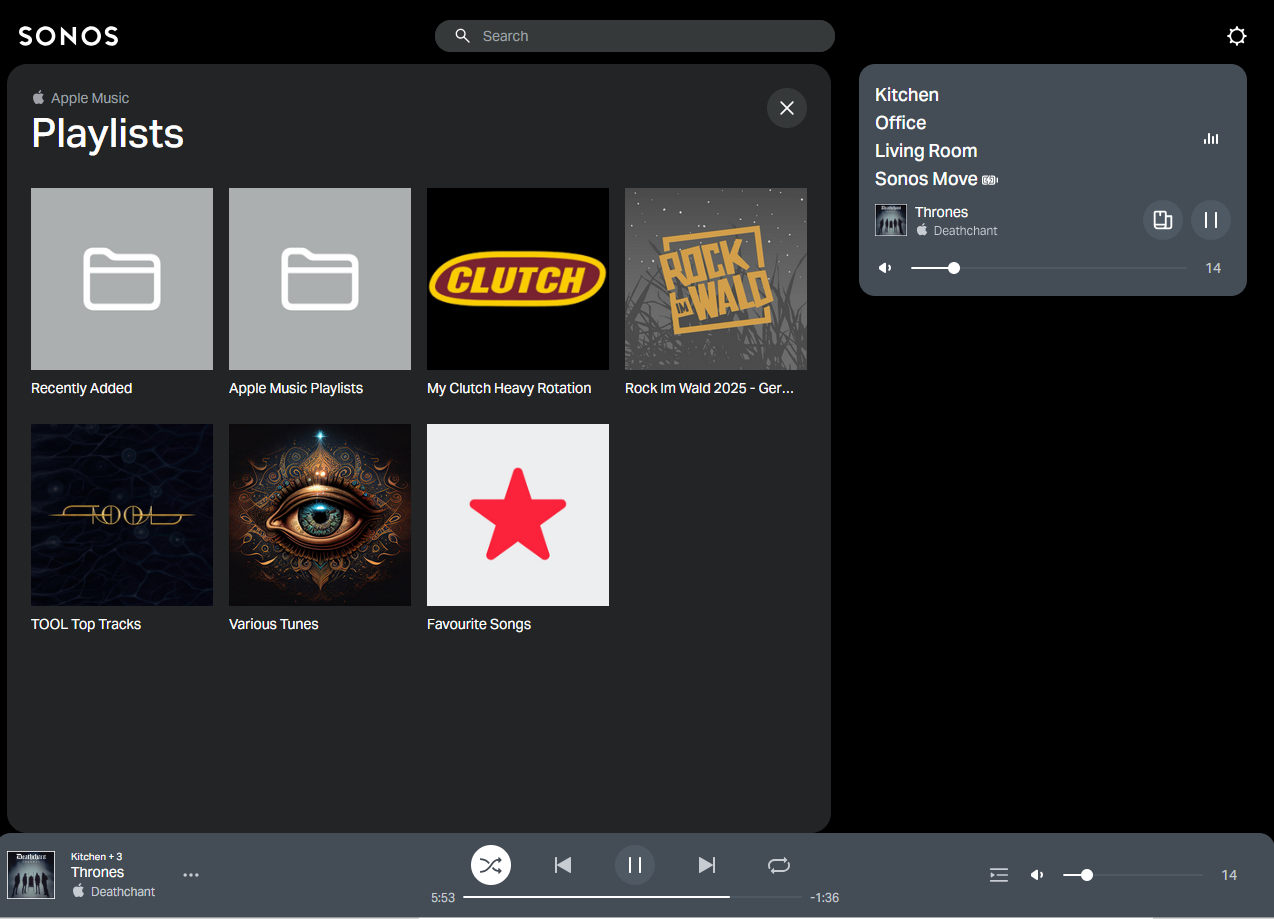Click Deathchant artist in bottom player
1274x919 pixels.
click(x=123, y=891)
